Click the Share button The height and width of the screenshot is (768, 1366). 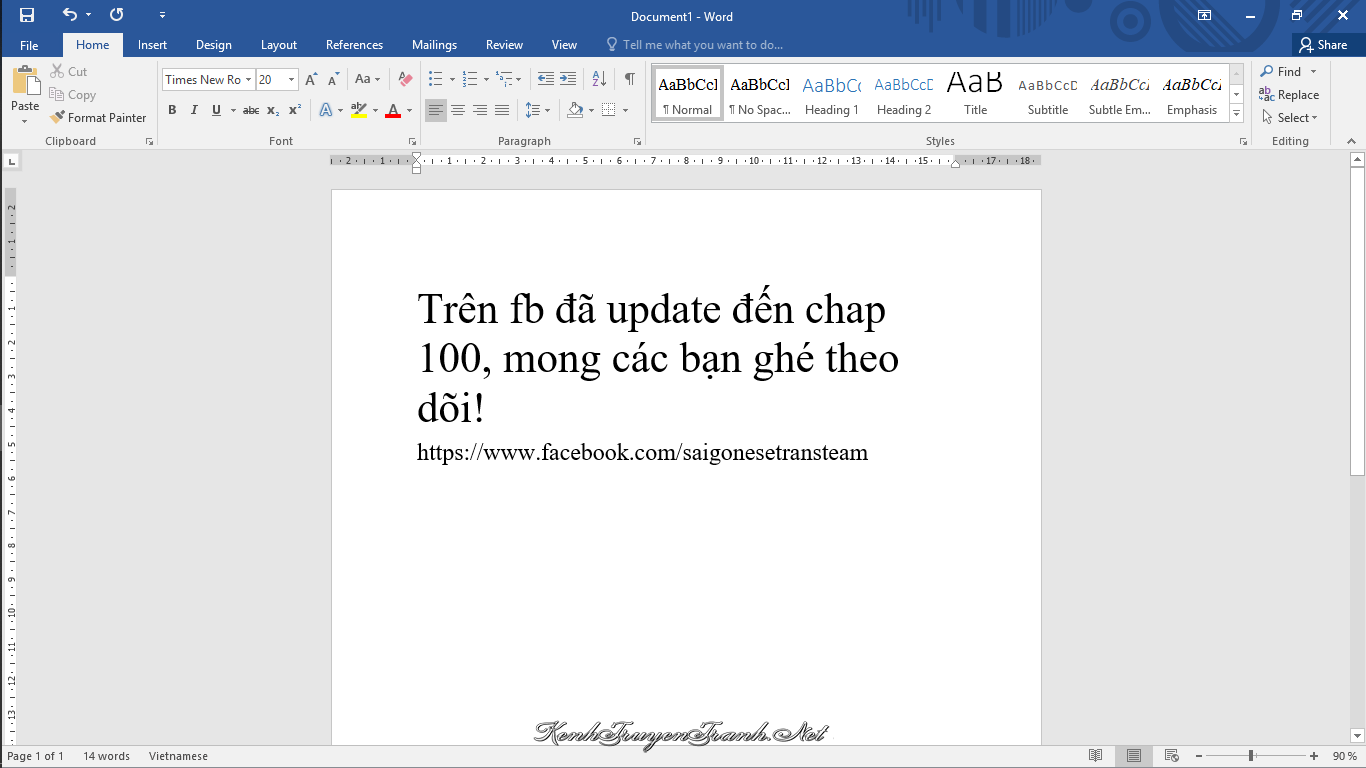pos(1323,45)
